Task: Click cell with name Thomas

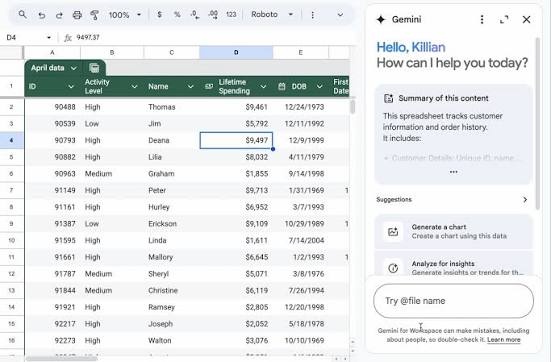Action: (x=171, y=107)
